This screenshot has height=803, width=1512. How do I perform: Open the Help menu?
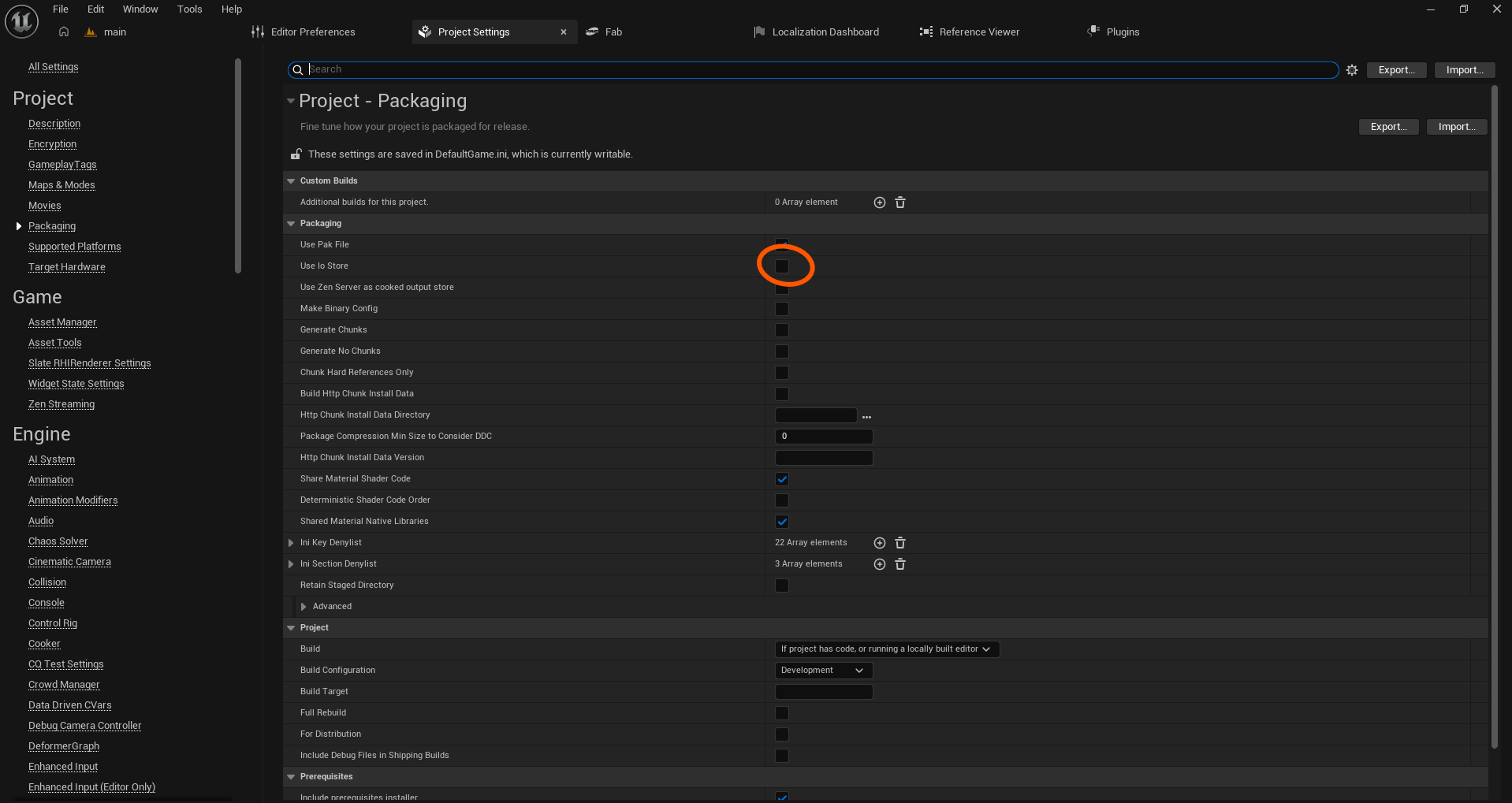[231, 9]
